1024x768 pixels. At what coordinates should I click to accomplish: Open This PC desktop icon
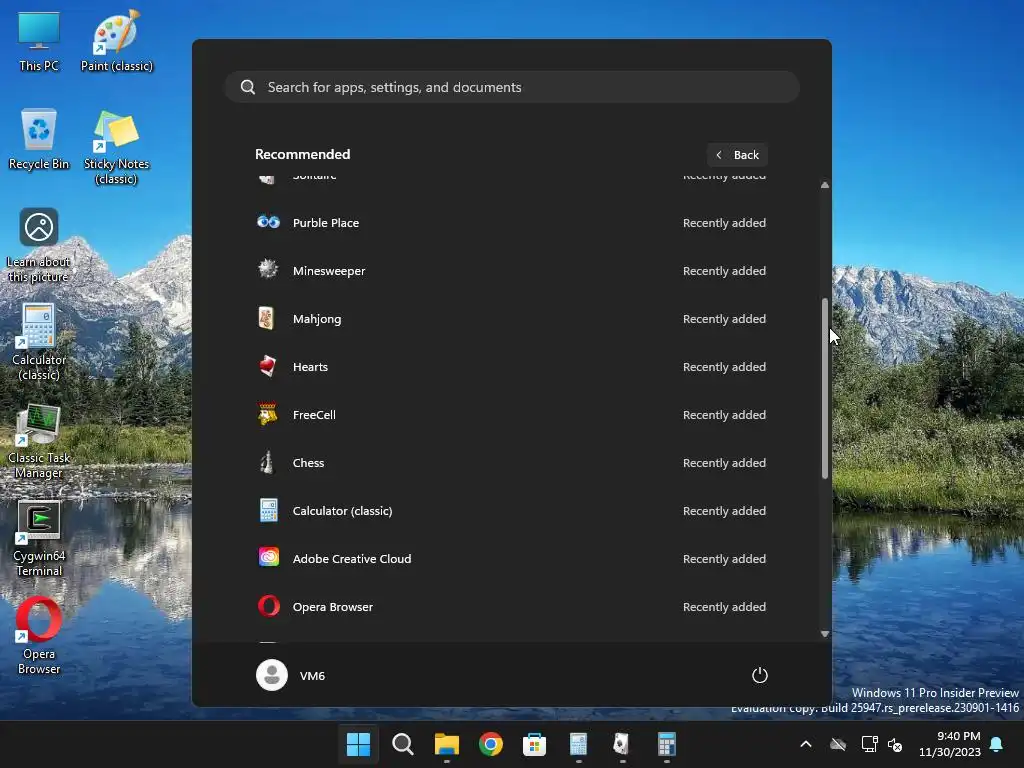(39, 41)
